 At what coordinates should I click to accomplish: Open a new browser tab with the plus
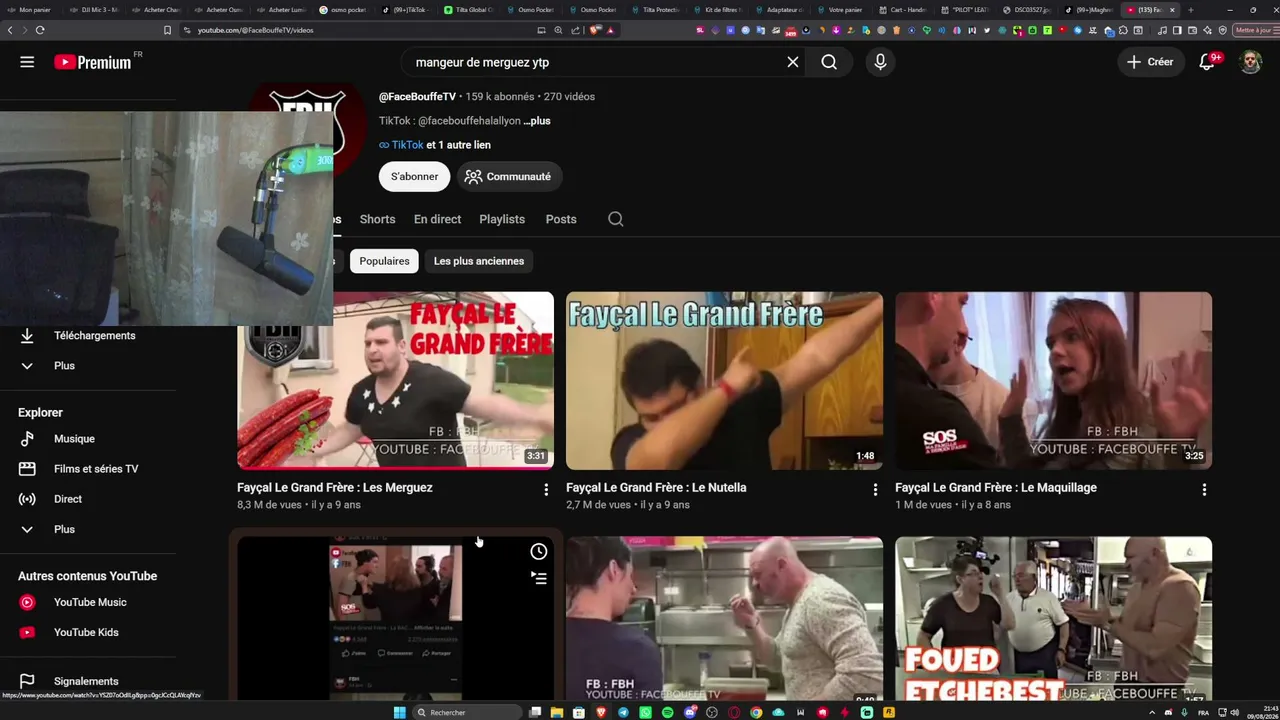click(x=1190, y=10)
